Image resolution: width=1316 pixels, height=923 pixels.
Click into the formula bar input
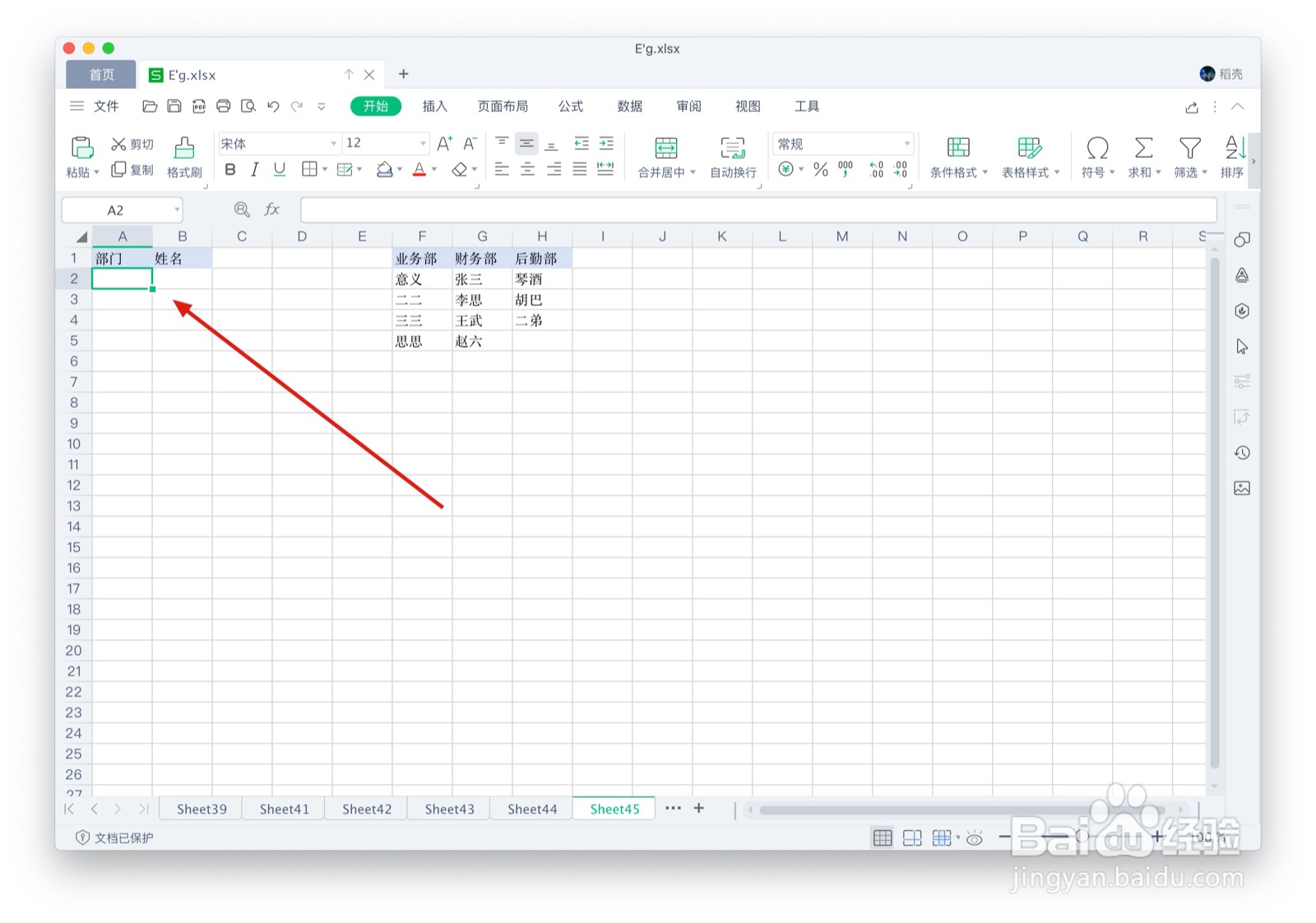tap(758, 210)
